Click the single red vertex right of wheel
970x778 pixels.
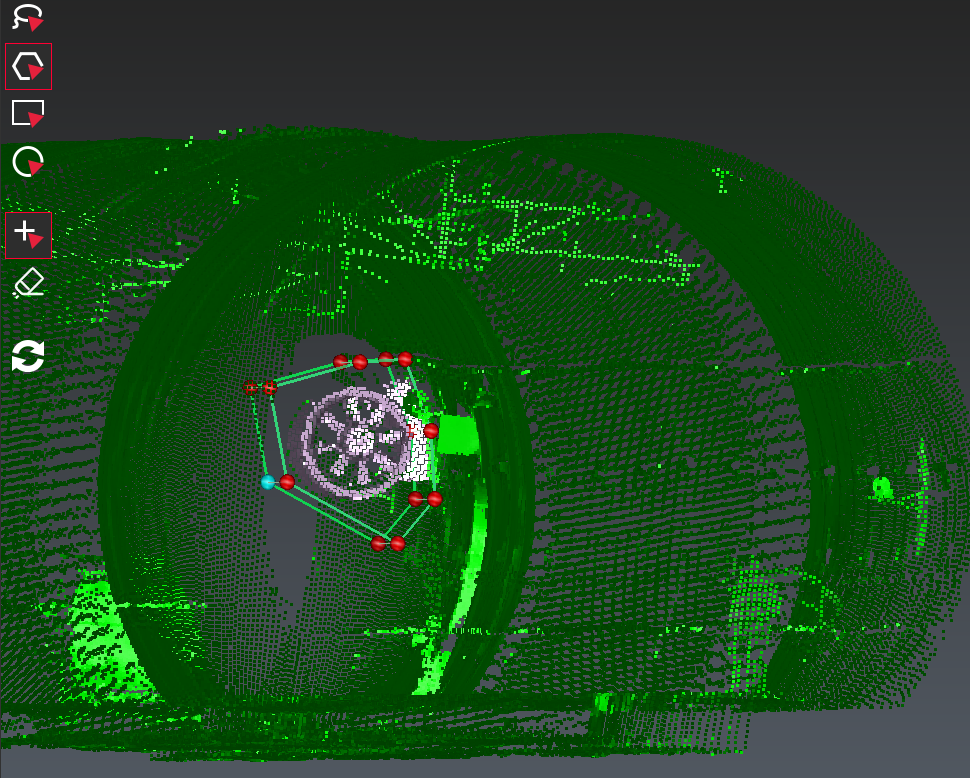coord(431,431)
